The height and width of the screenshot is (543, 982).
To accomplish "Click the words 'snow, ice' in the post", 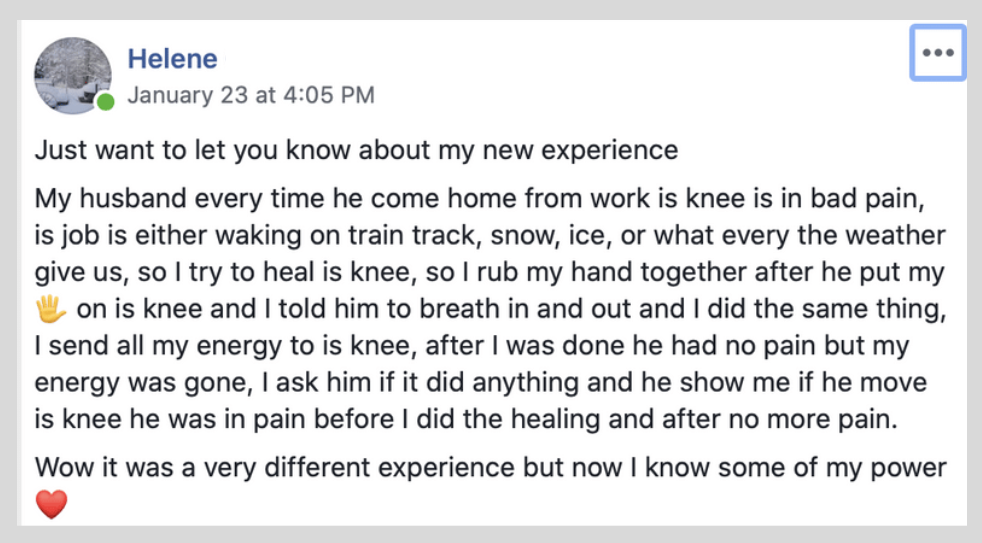I will click(548, 236).
